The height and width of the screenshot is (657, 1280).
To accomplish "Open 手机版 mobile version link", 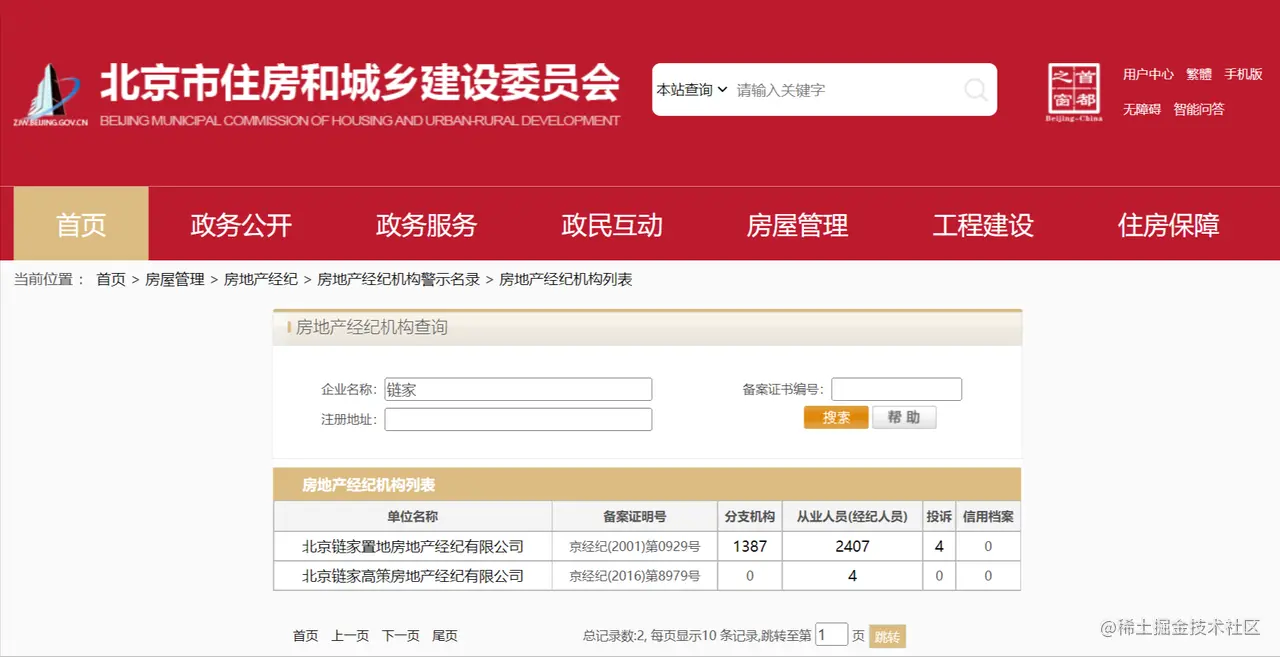I will click(1243, 74).
